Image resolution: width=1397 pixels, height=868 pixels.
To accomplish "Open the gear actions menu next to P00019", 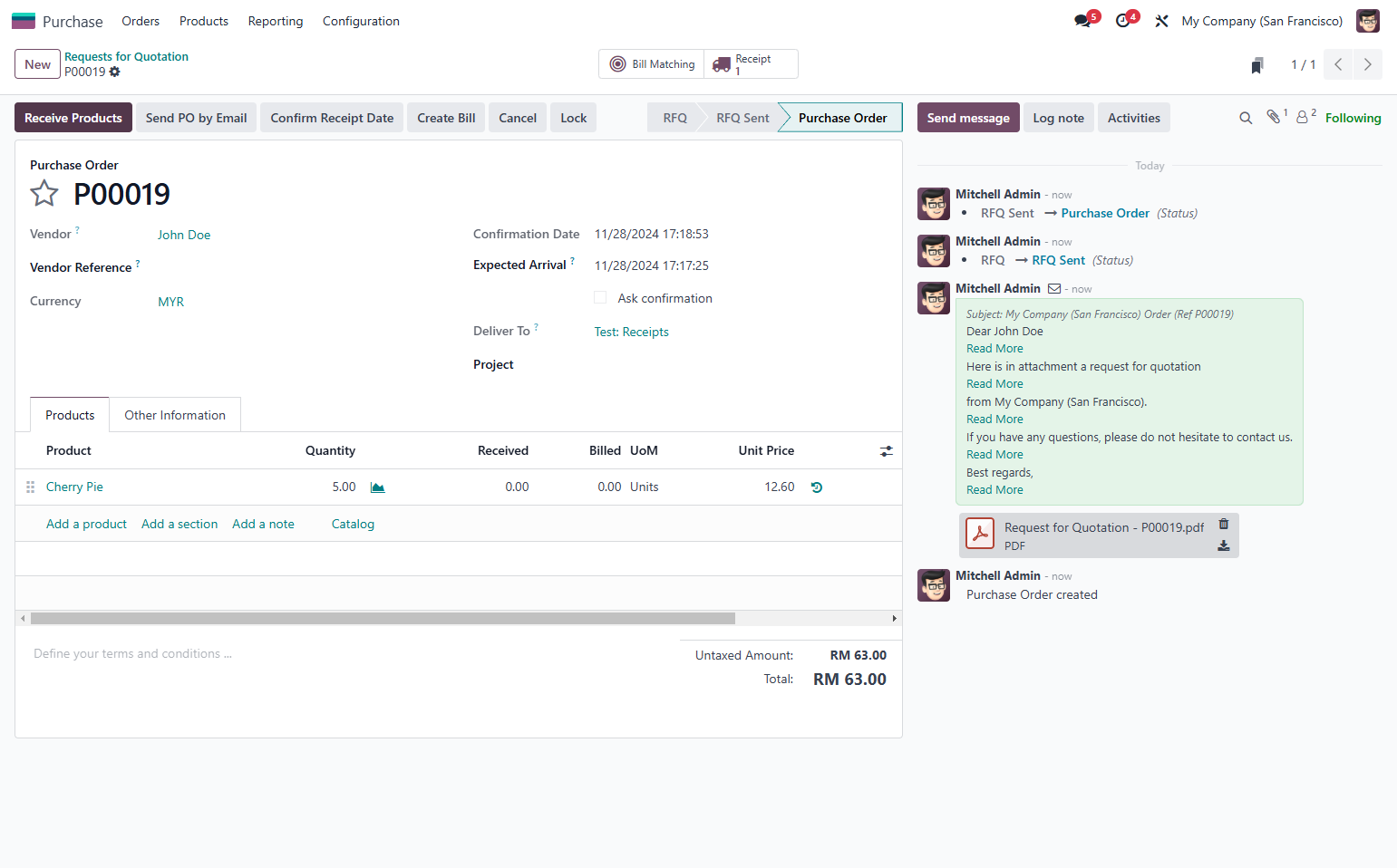I will tap(115, 72).
